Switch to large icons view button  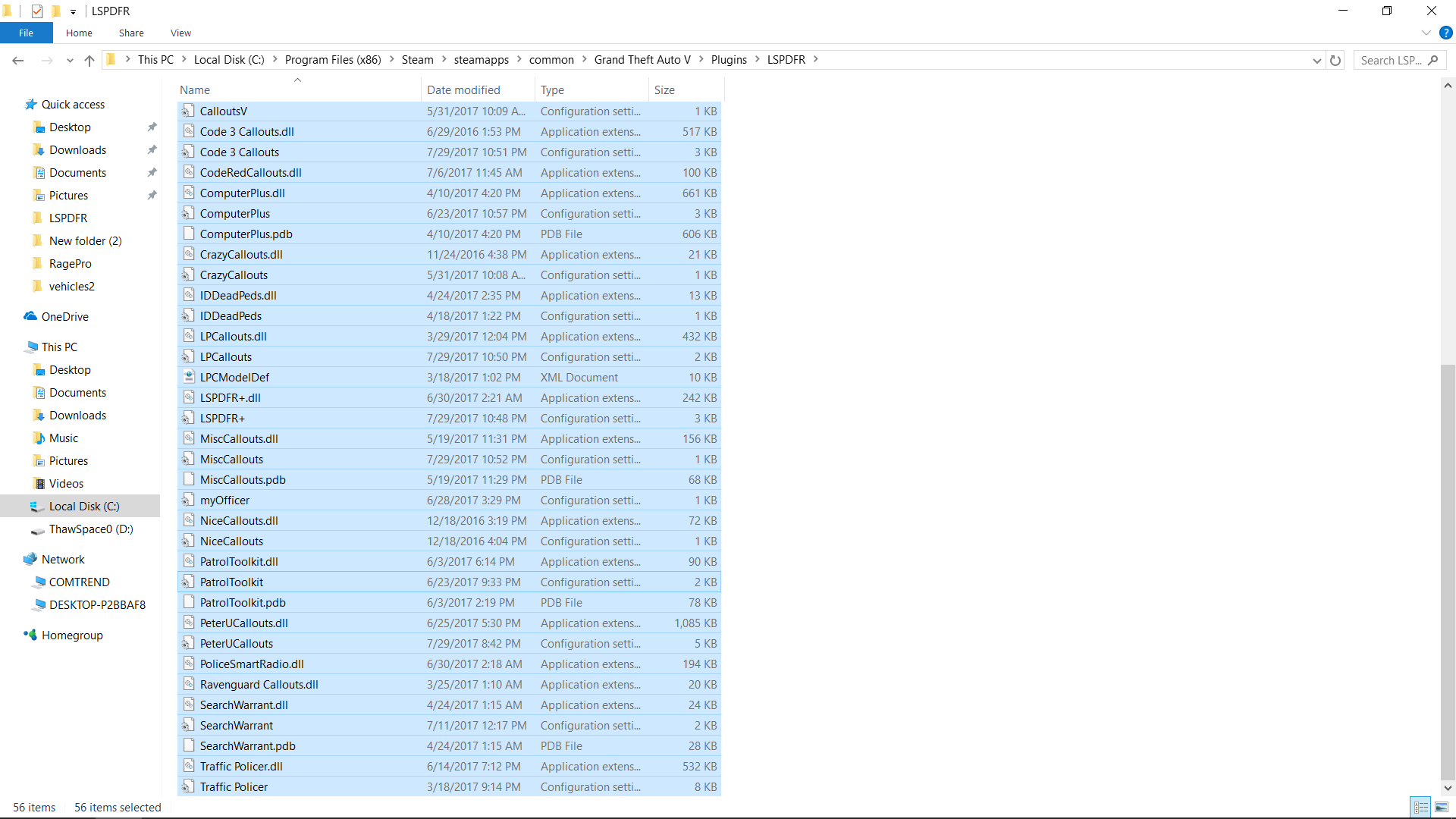1442,807
